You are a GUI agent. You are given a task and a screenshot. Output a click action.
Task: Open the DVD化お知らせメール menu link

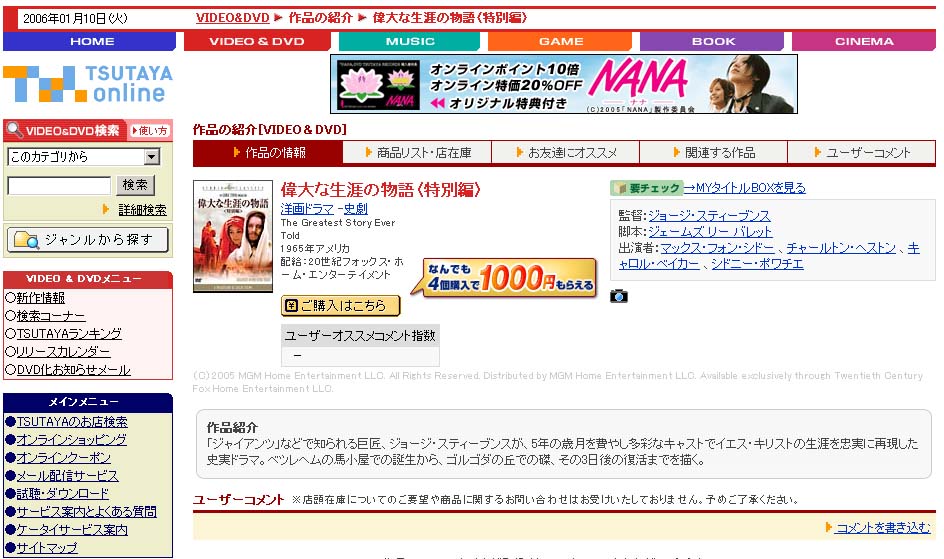pyautogui.click(x=73, y=370)
